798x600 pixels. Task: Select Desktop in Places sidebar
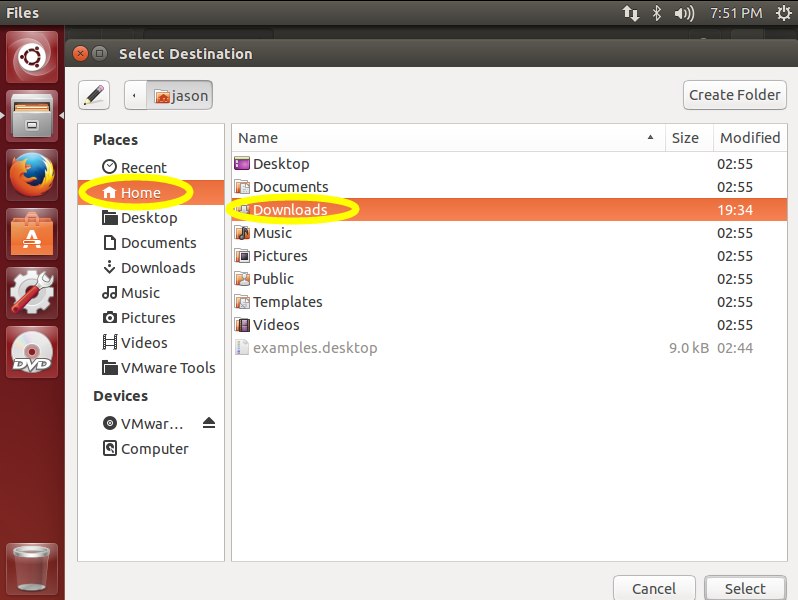151,218
